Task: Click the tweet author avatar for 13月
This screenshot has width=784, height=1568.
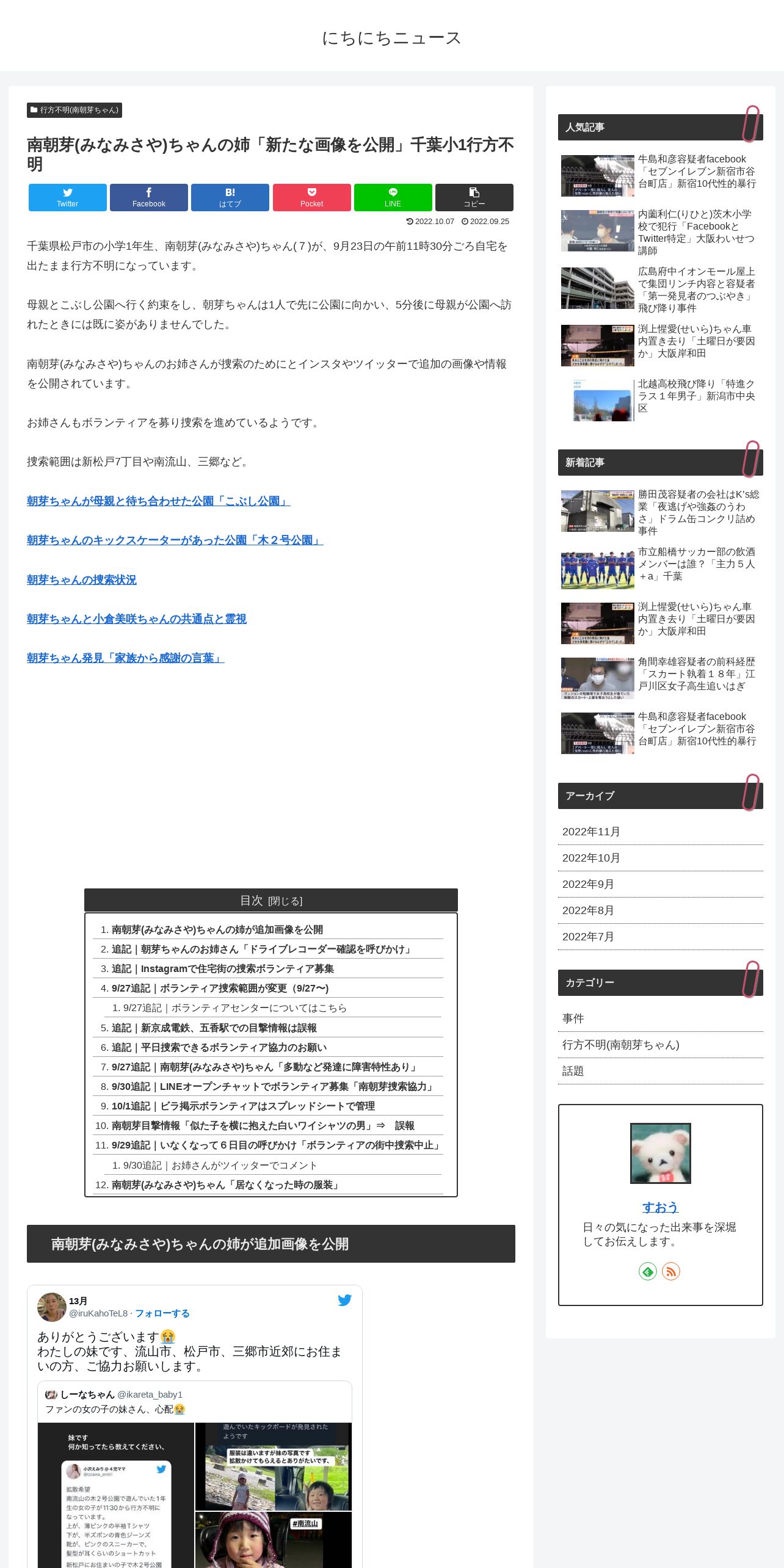Action: pos(51,1307)
